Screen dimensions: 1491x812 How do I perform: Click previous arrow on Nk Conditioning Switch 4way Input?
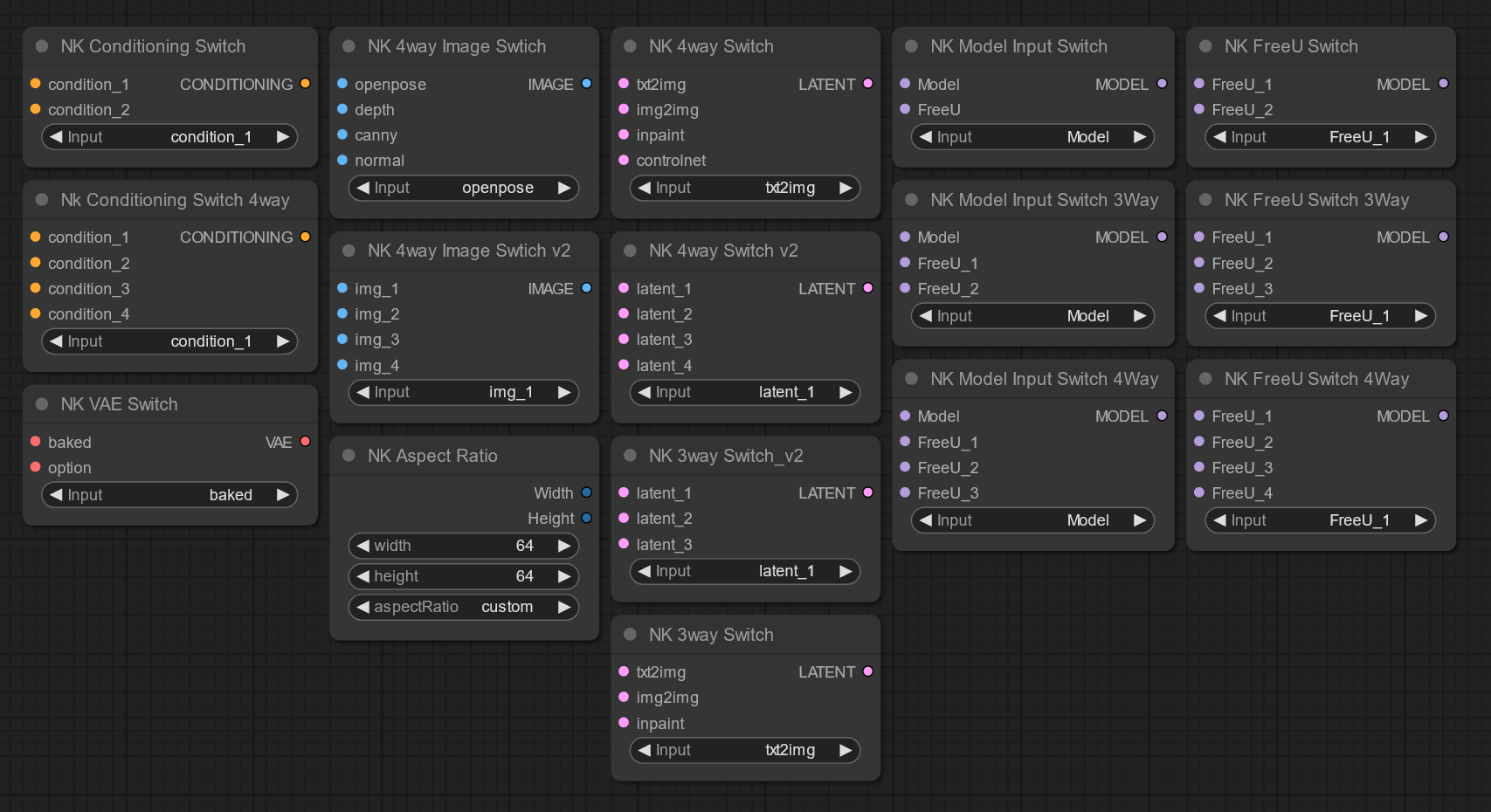(x=57, y=341)
